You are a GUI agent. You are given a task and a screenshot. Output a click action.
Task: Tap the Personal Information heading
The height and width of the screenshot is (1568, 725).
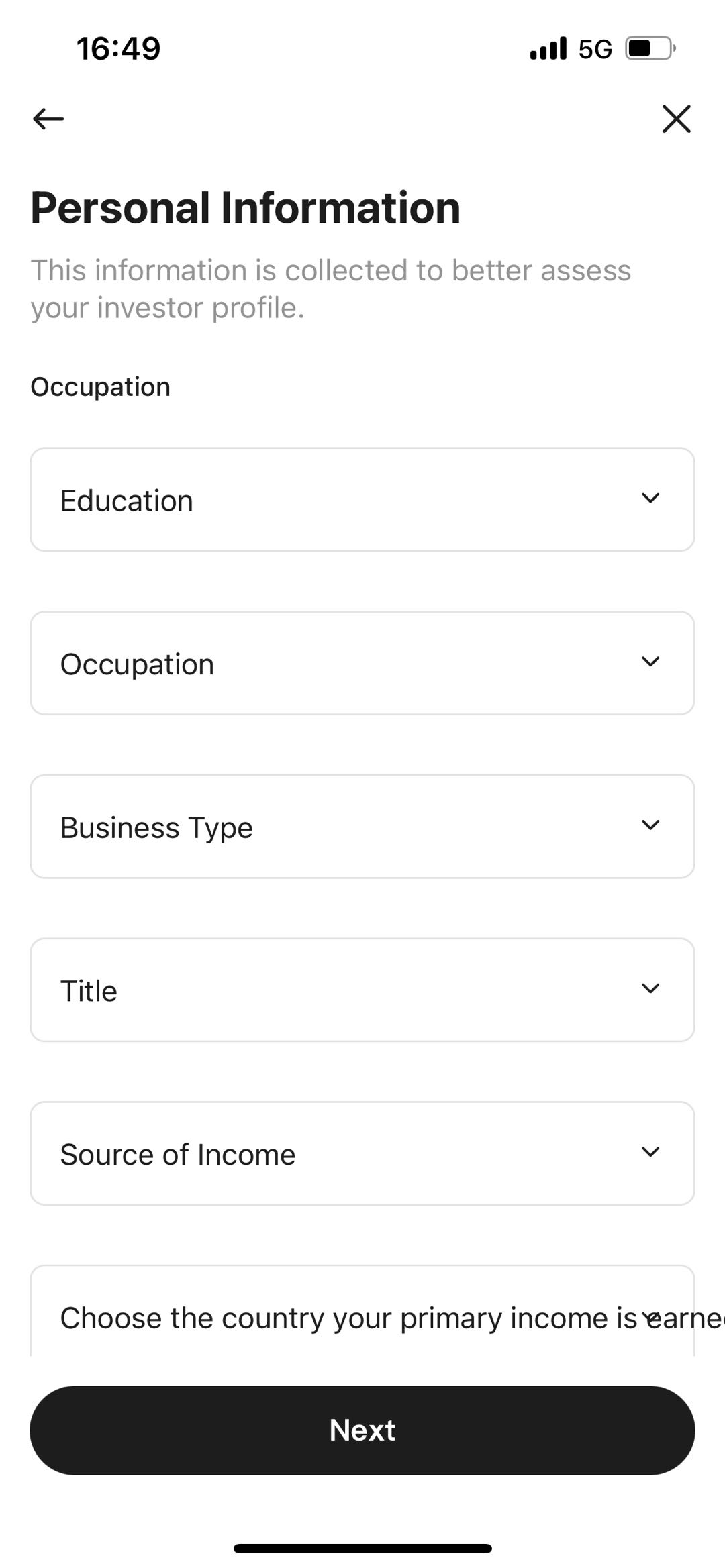tap(246, 207)
